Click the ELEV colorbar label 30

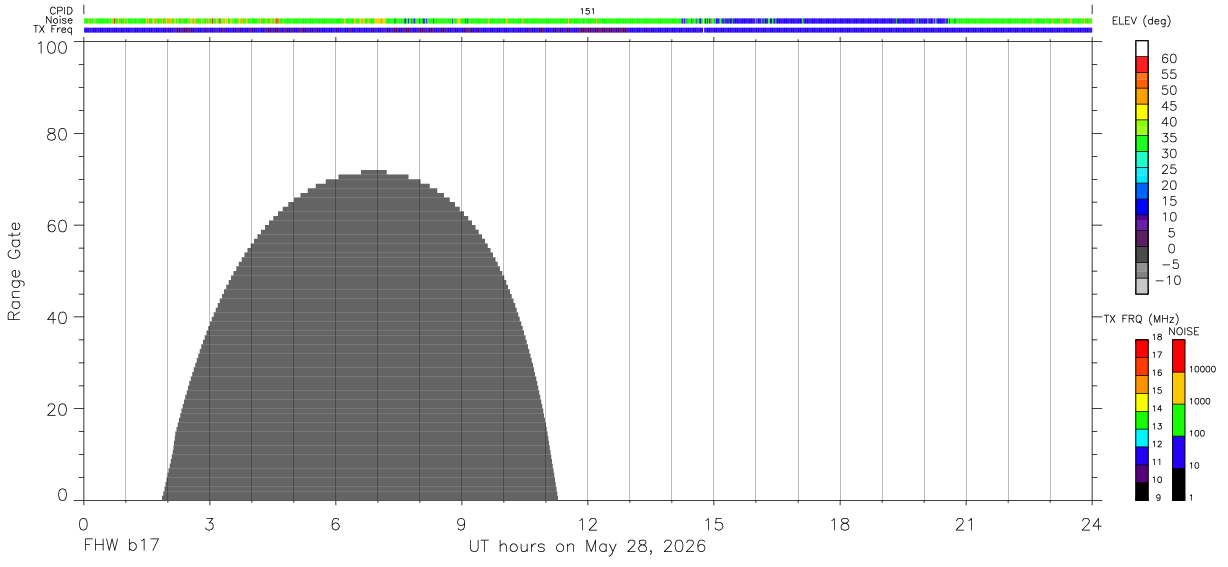click(1169, 153)
